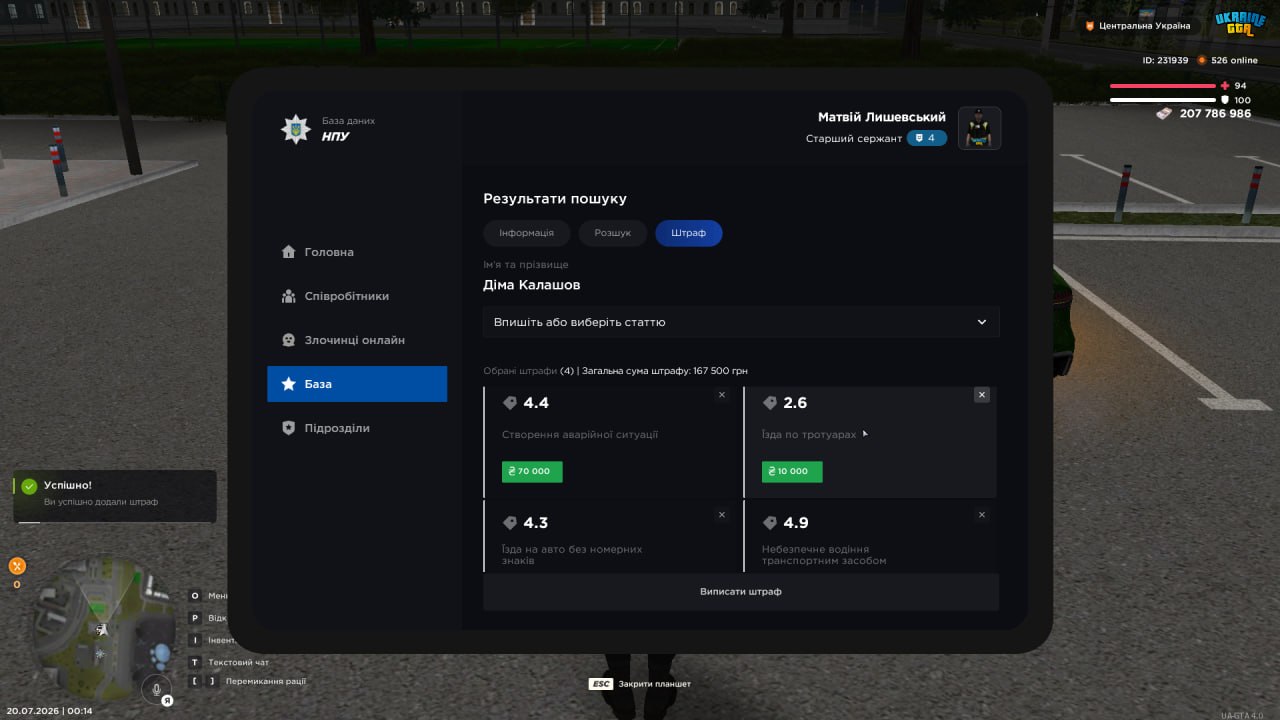Go to Злочинці онлайн in the sidebar
The width and height of the screenshot is (1280, 720).
click(x=357, y=340)
